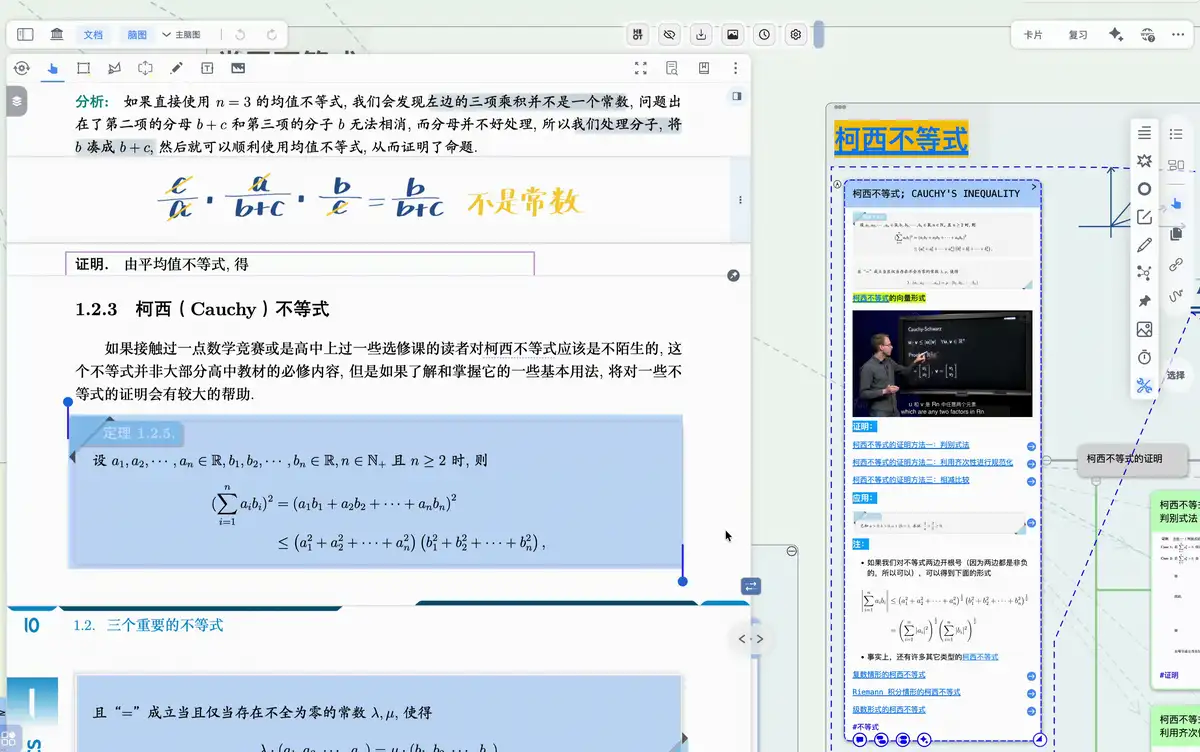Toggle the sidebar panel icon

(x=25, y=34)
